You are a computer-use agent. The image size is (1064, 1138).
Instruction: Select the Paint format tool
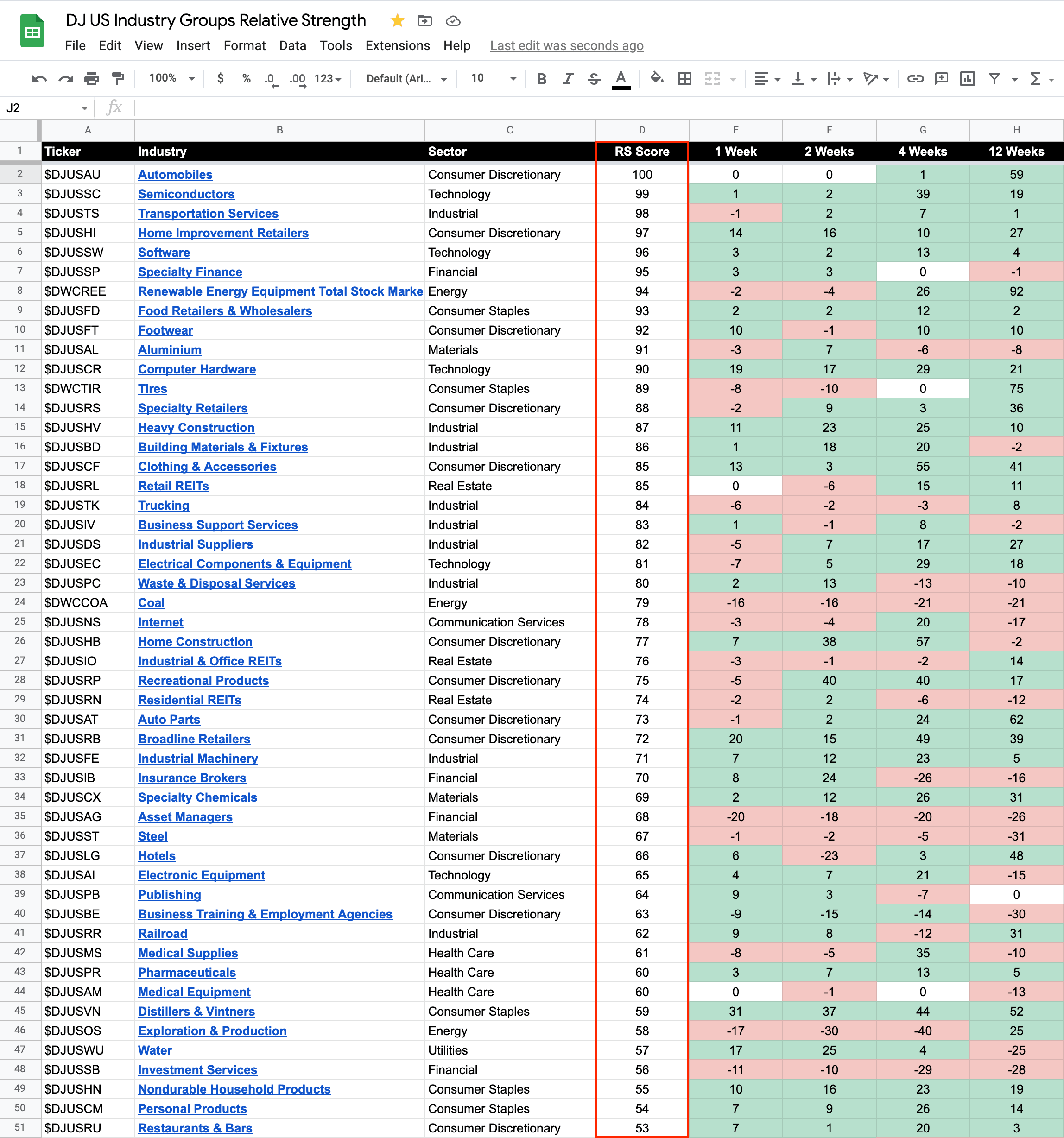pos(118,79)
